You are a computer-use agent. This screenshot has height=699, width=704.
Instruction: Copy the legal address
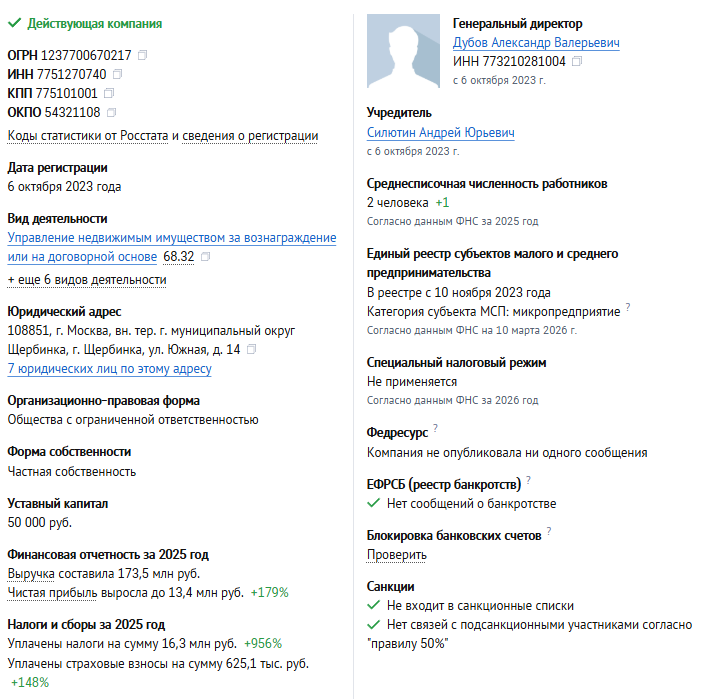[x=252, y=350]
